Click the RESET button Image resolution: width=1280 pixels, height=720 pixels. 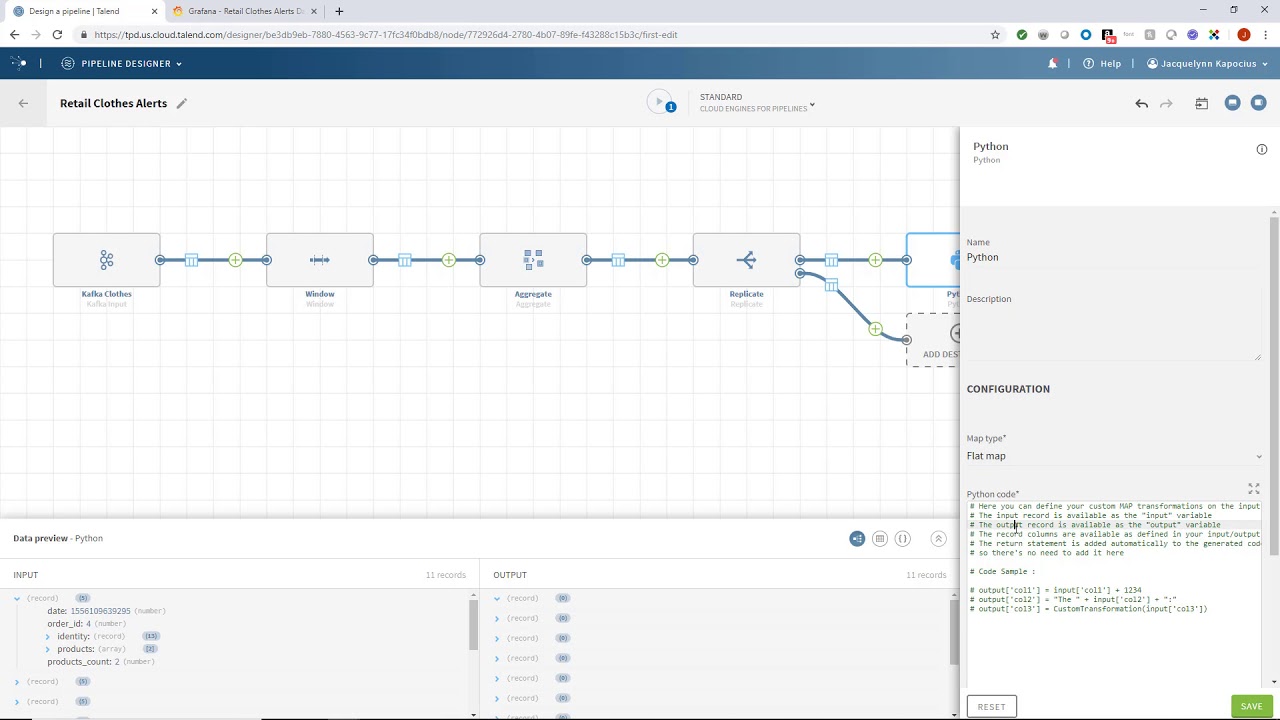pyautogui.click(x=992, y=706)
